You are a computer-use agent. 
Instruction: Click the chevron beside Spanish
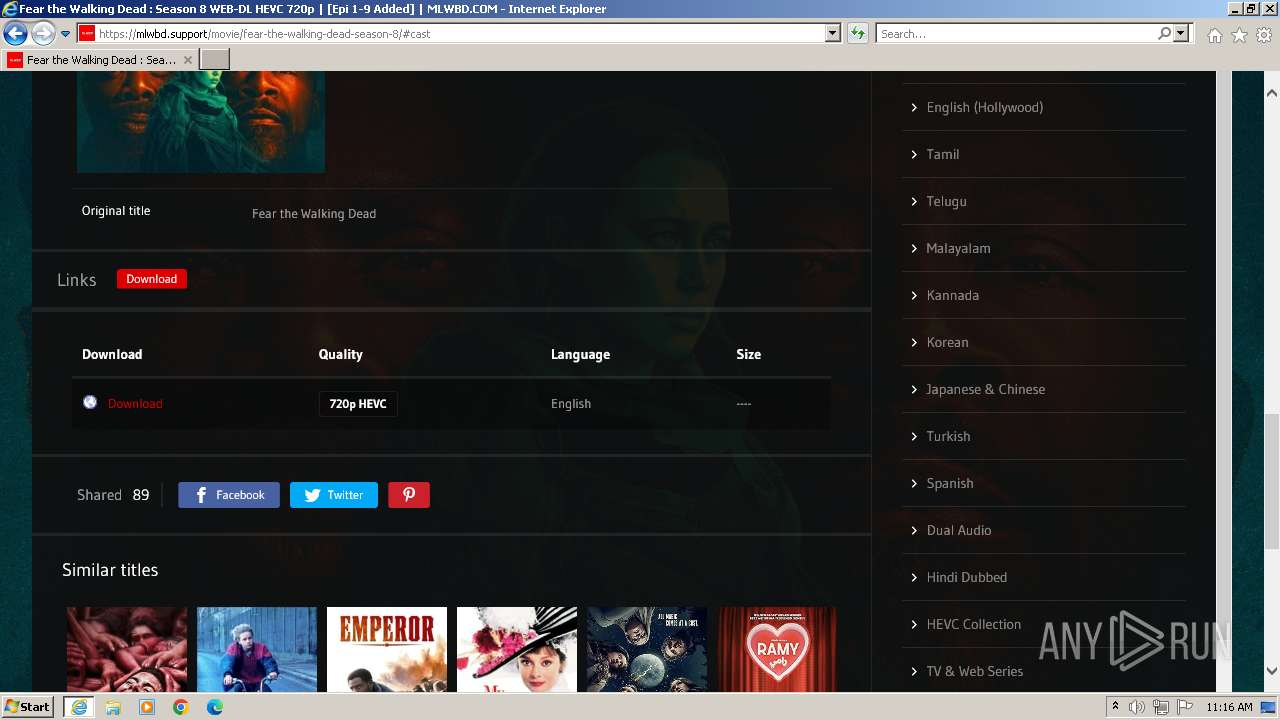[914, 483]
